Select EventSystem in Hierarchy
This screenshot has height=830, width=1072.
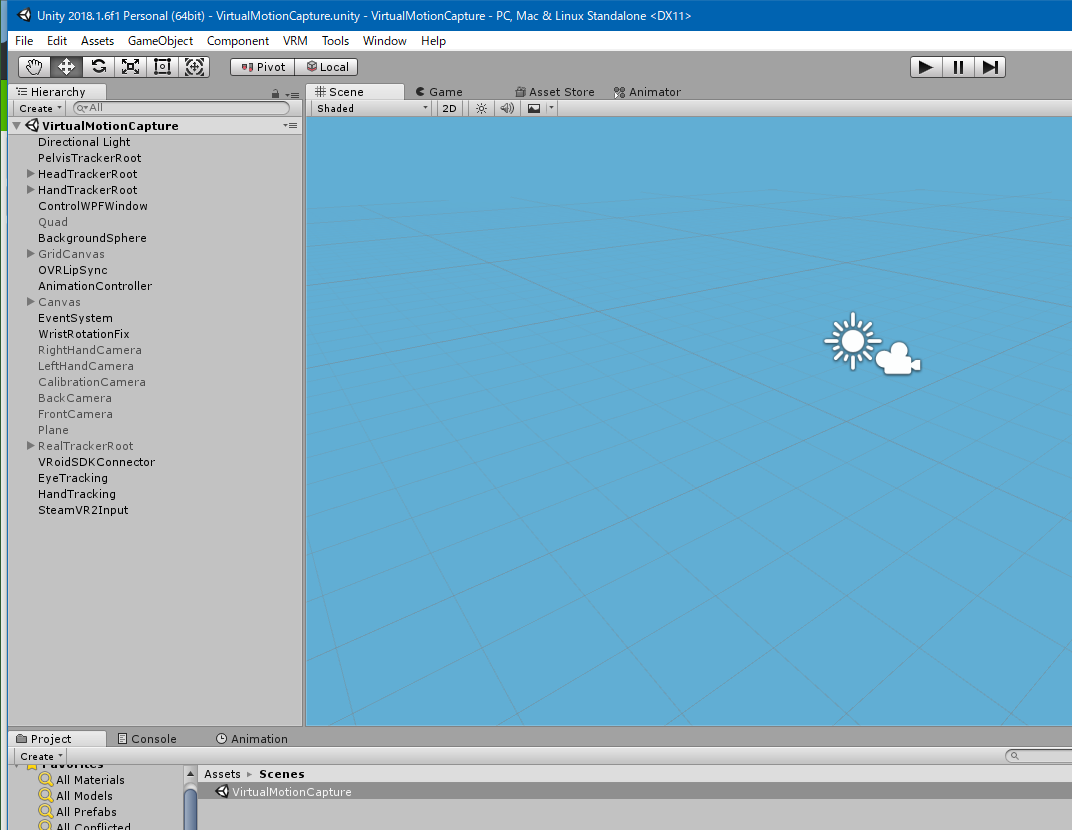pos(155,318)
